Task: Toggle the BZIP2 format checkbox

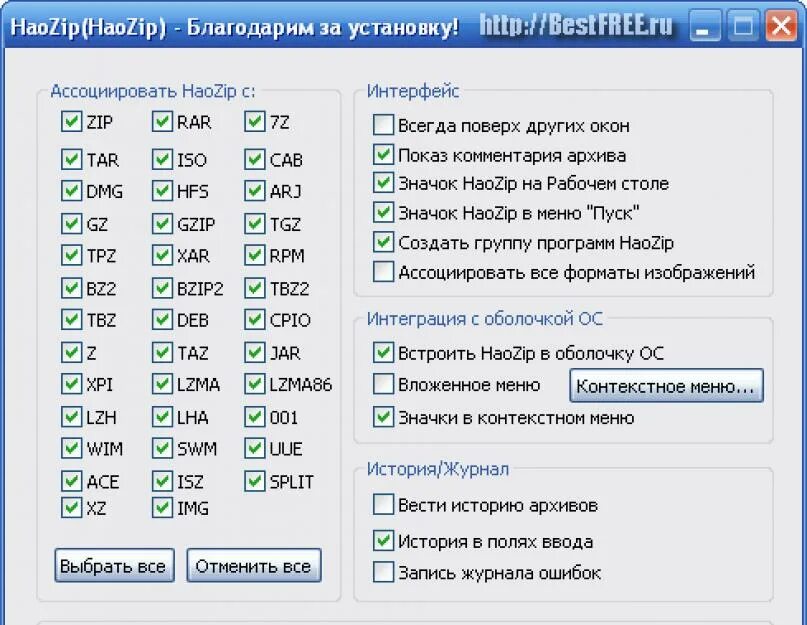Action: [x=162, y=288]
